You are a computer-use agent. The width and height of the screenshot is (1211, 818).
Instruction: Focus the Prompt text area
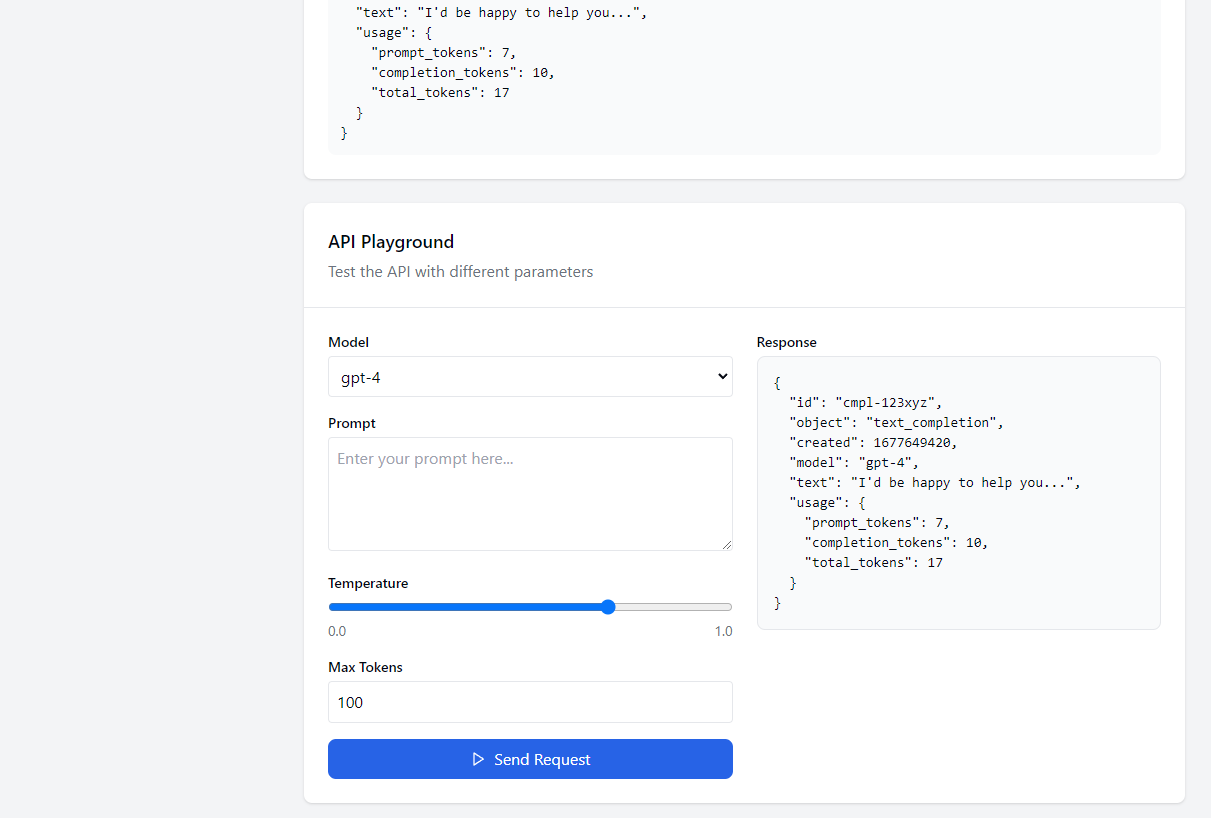coord(530,493)
